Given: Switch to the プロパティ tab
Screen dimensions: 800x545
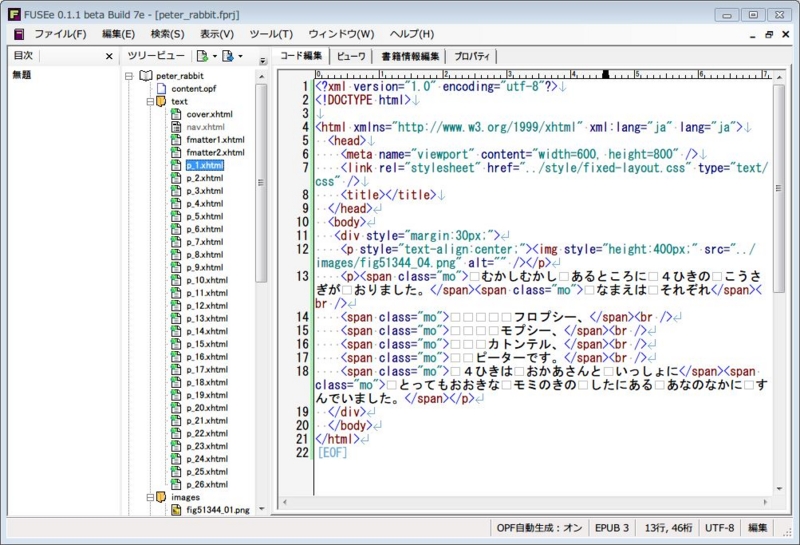Looking at the screenshot, I should 472,56.
